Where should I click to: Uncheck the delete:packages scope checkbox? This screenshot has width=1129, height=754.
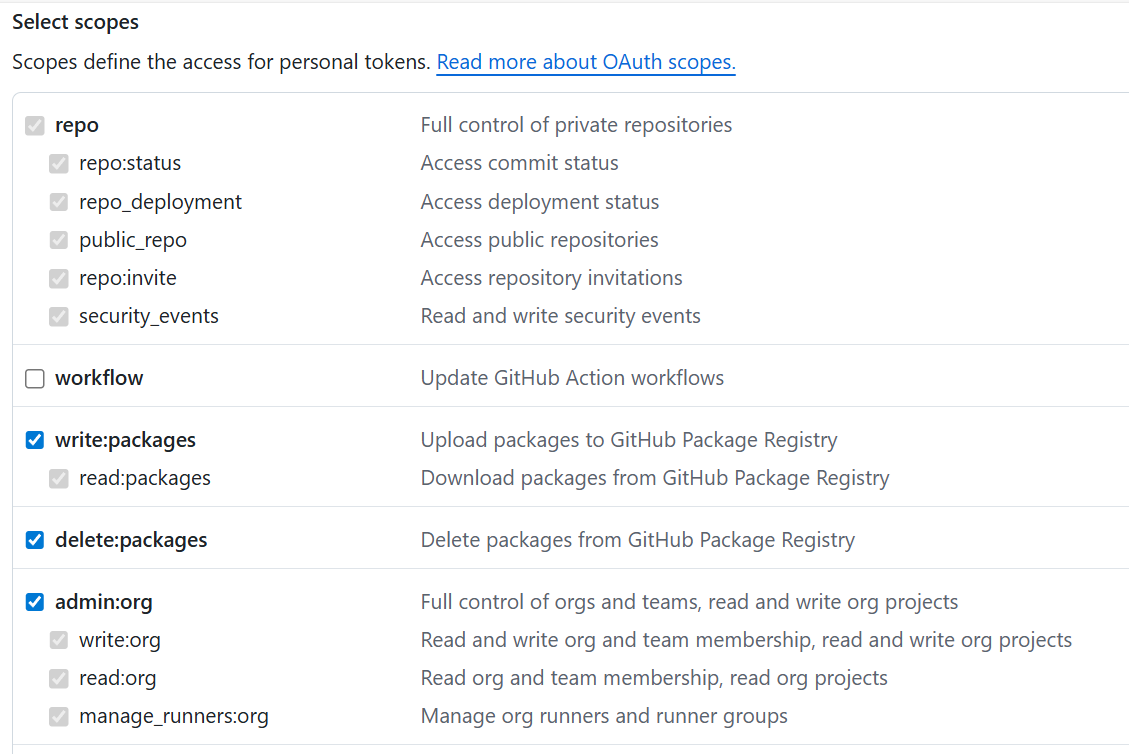point(35,540)
